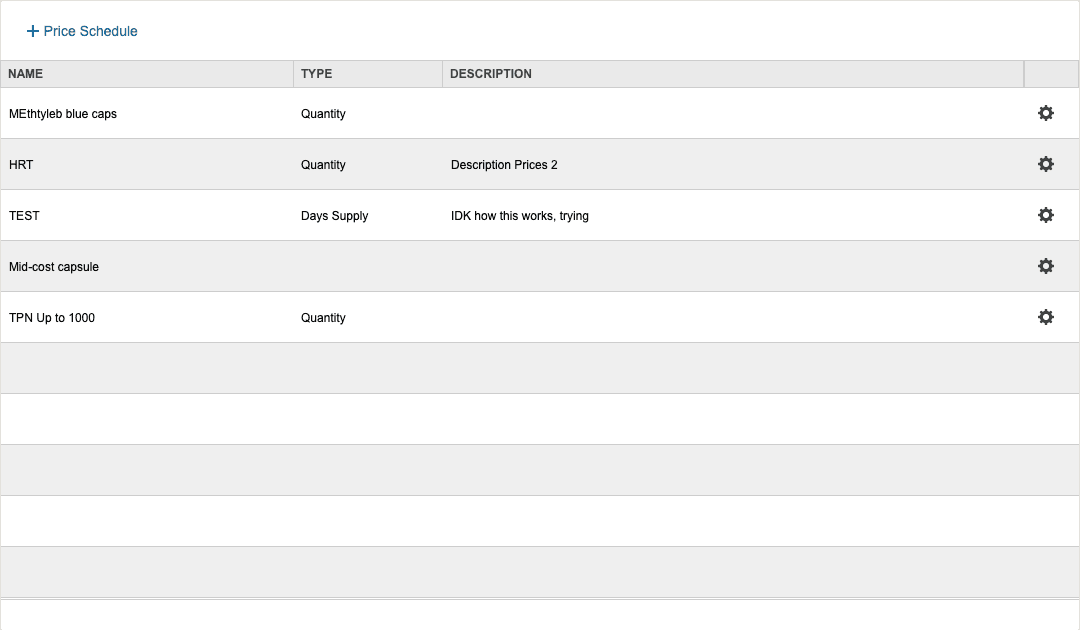
Task: Click the plus icon beside Price Schedule
Action: pyautogui.click(x=33, y=31)
